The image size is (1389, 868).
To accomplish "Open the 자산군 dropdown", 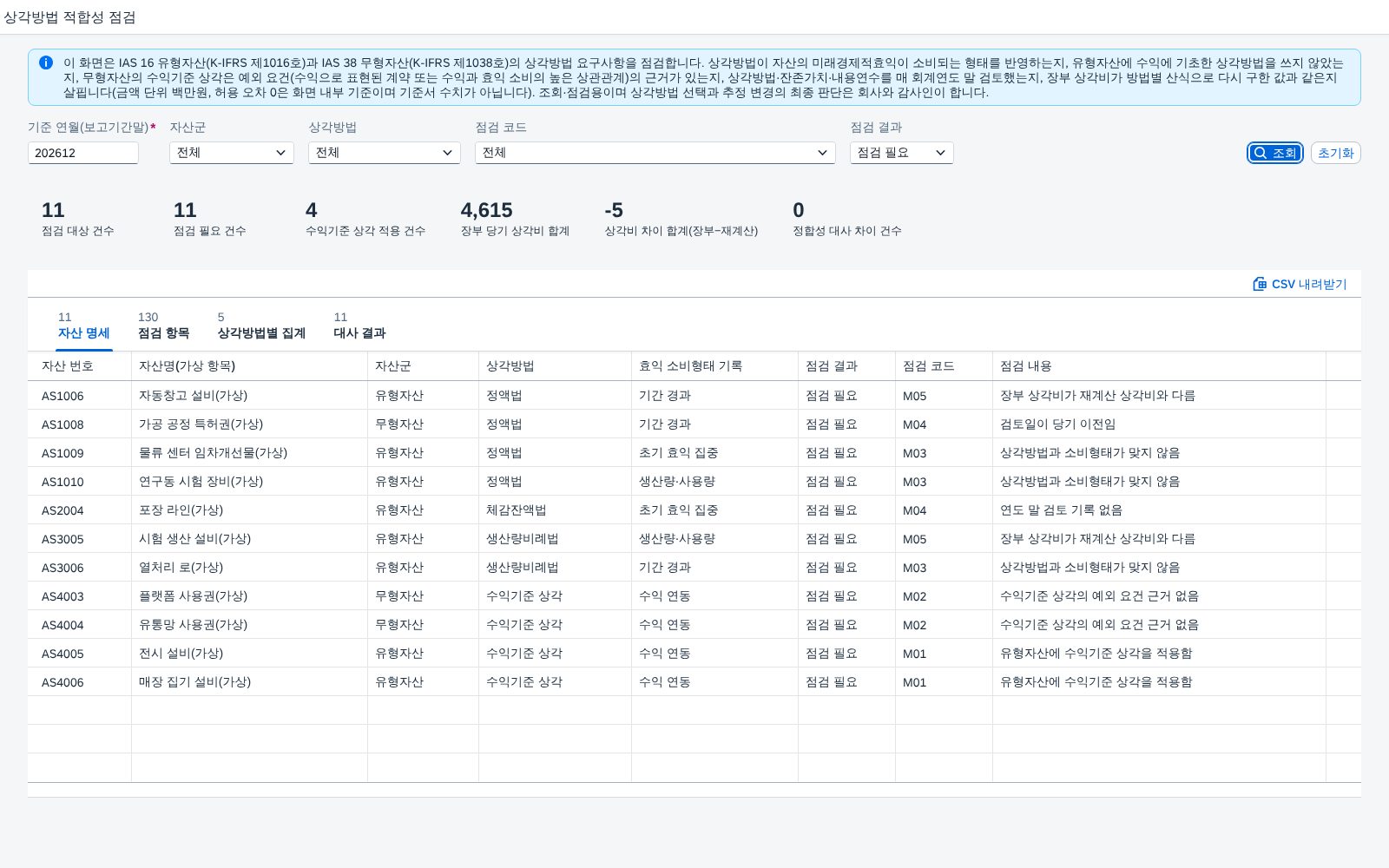I will 232,153.
